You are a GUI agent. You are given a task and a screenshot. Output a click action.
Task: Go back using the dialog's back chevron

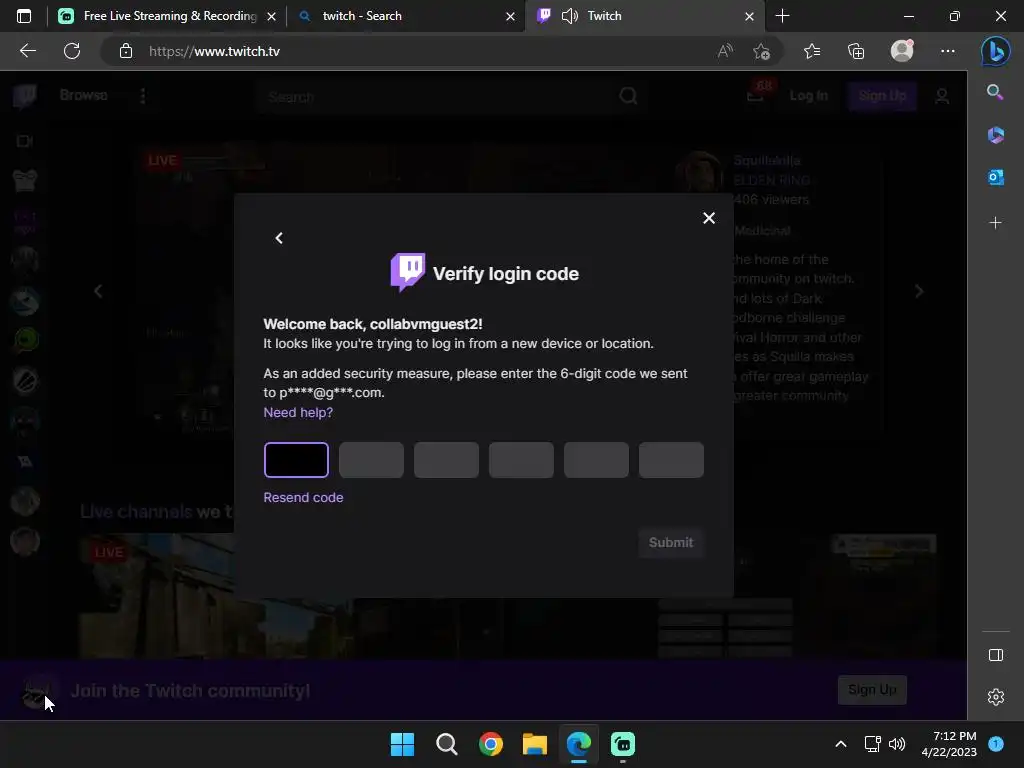click(279, 238)
